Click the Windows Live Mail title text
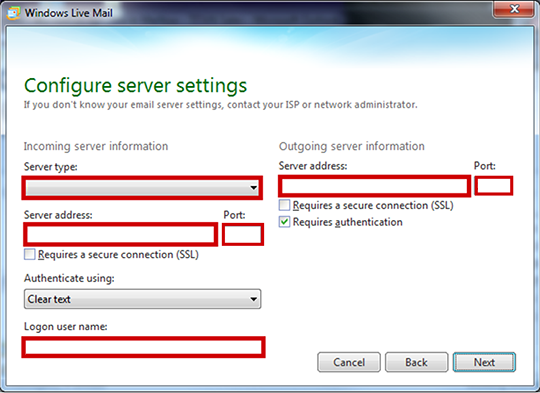Screen dimensions: 540x393 pos(69,13)
